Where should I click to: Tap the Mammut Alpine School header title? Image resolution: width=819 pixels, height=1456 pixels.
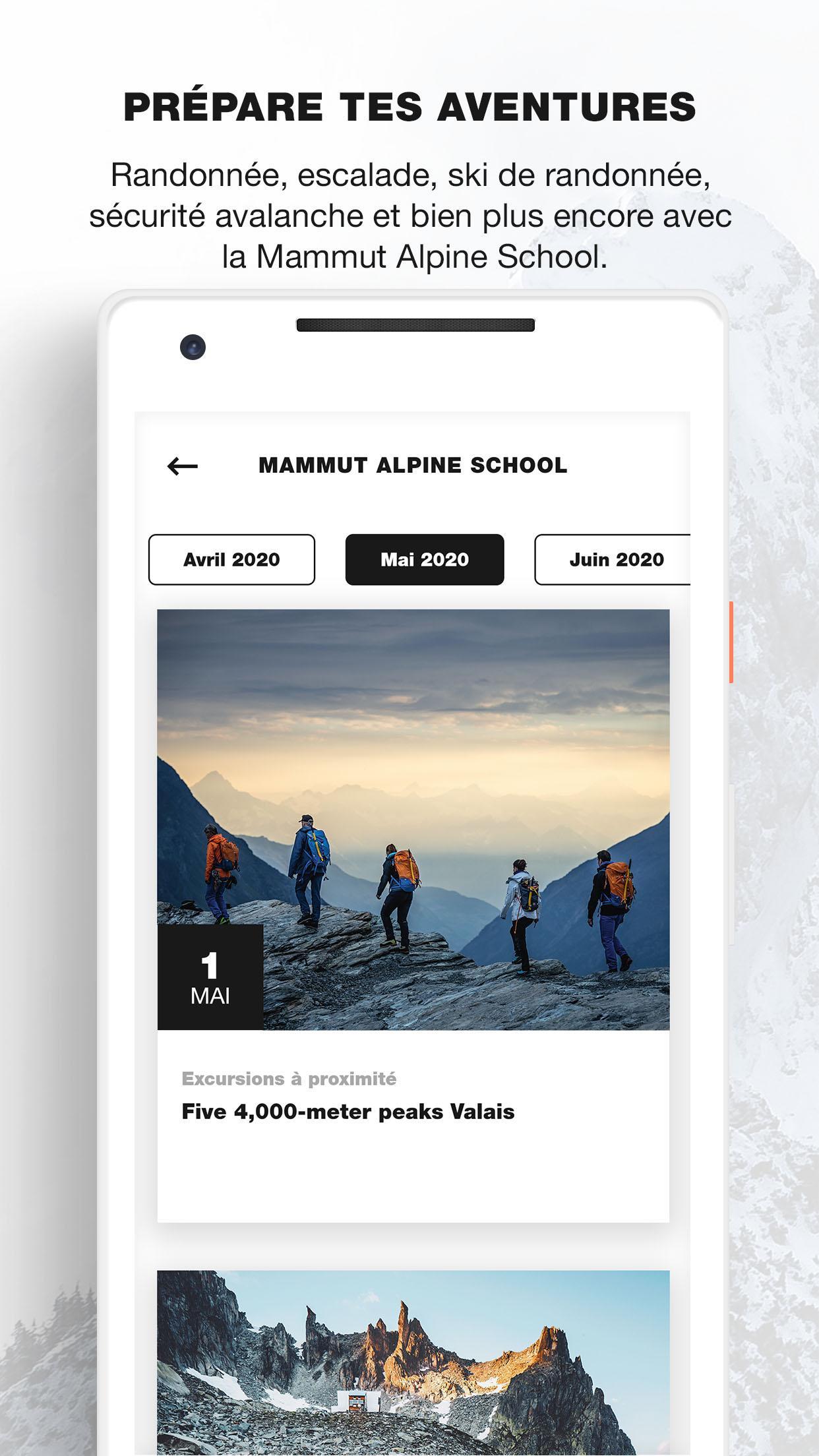coord(413,465)
